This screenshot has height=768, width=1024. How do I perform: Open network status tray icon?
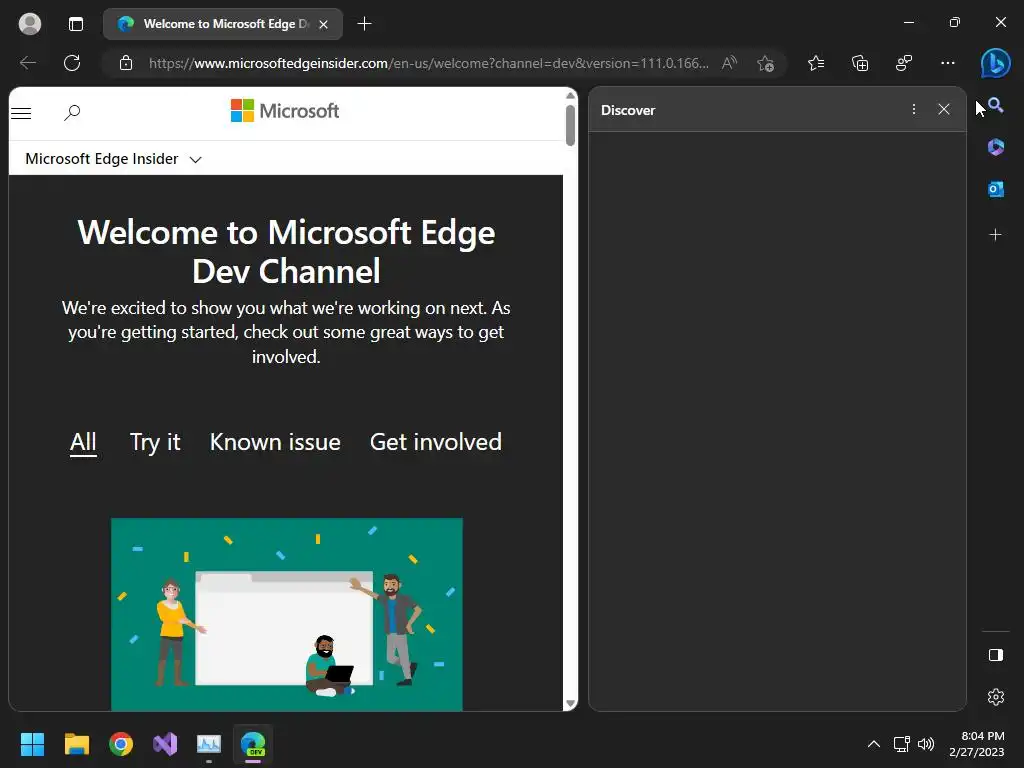pos(902,744)
